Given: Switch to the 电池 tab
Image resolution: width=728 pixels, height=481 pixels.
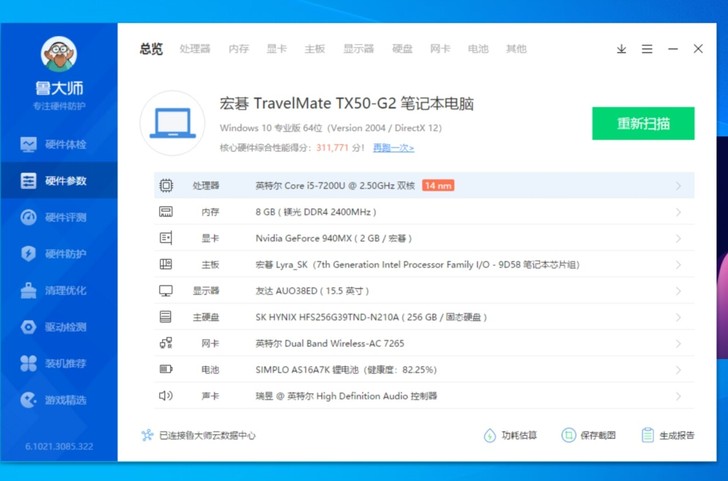Looking at the screenshot, I should click(x=478, y=49).
